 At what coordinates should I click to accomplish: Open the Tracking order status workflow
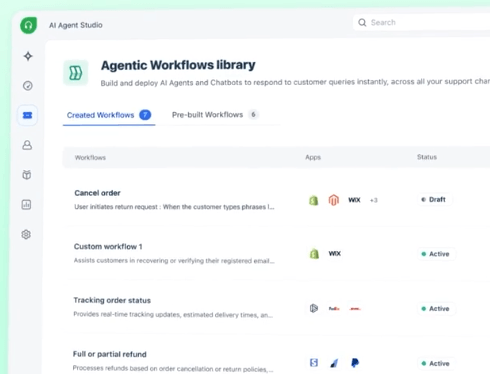pos(112,300)
